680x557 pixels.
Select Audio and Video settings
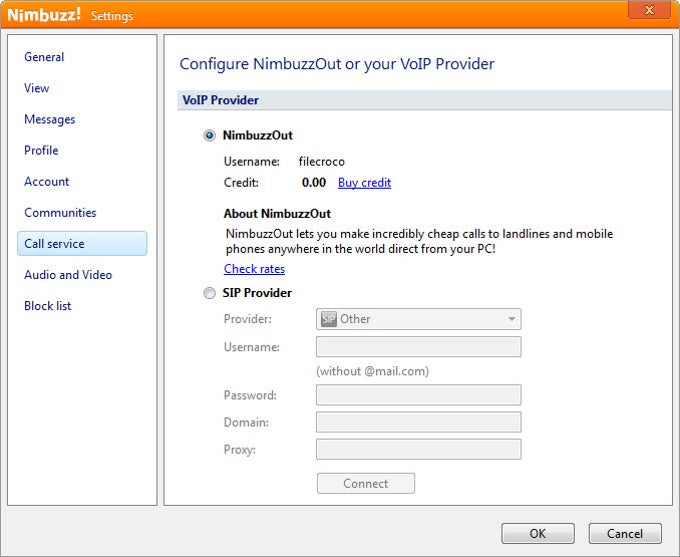point(68,274)
